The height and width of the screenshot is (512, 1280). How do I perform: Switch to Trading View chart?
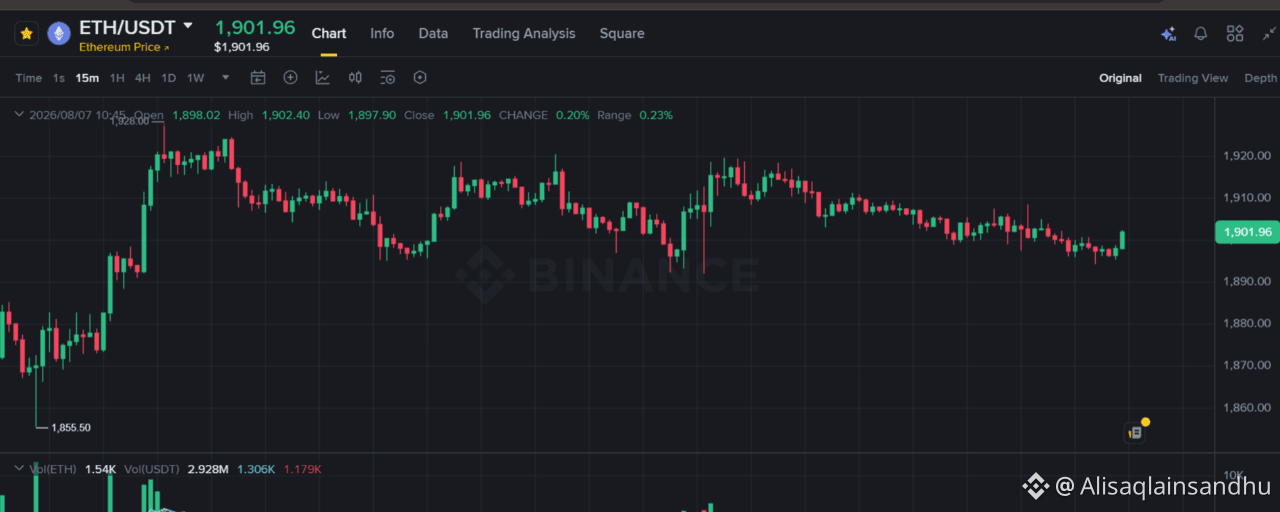coord(1193,78)
